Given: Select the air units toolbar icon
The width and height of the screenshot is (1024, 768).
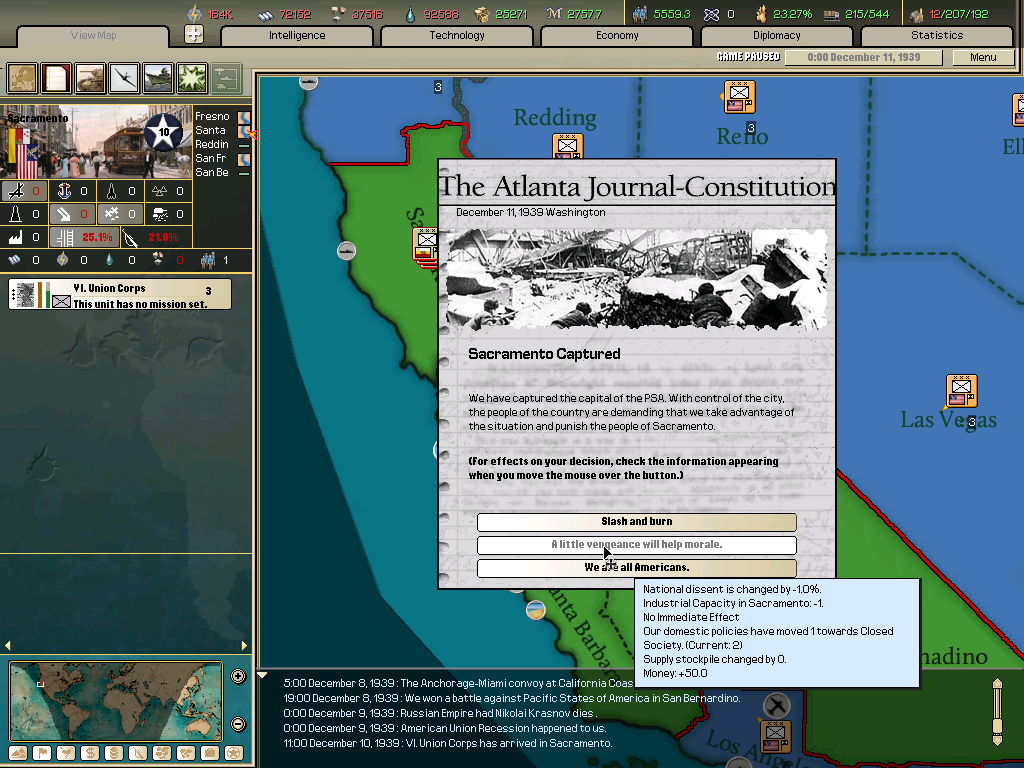Looking at the screenshot, I should tap(124, 79).
